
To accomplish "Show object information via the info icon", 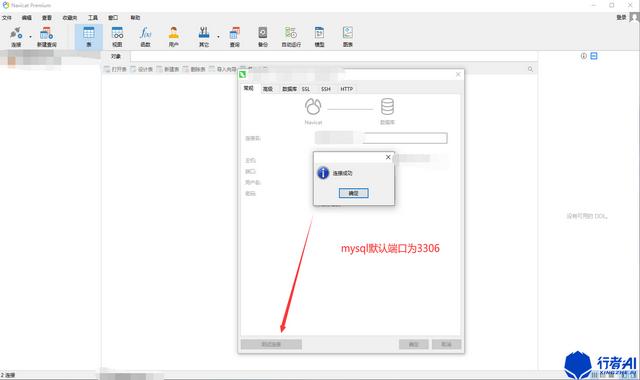I will (584, 56).
